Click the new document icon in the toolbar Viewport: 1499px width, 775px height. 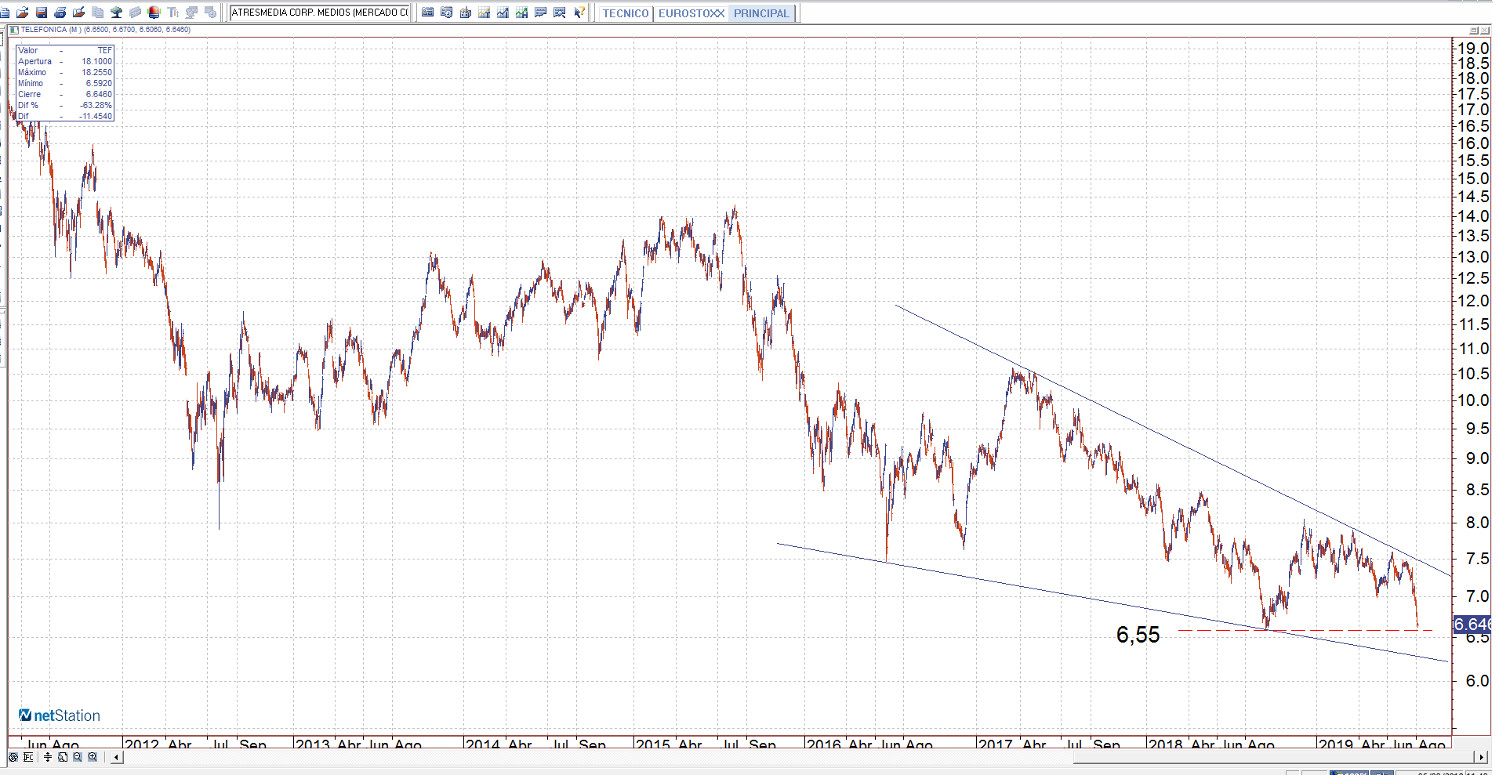coord(5,13)
